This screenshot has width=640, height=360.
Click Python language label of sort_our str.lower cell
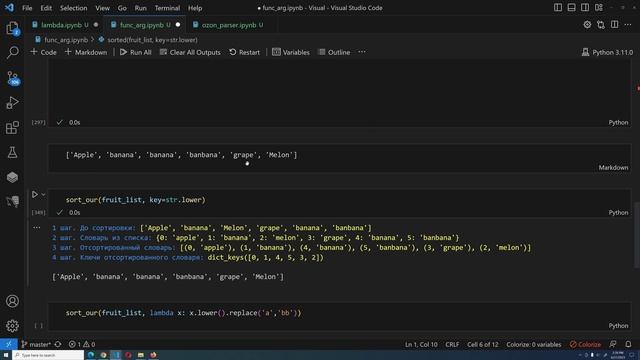tap(618, 213)
